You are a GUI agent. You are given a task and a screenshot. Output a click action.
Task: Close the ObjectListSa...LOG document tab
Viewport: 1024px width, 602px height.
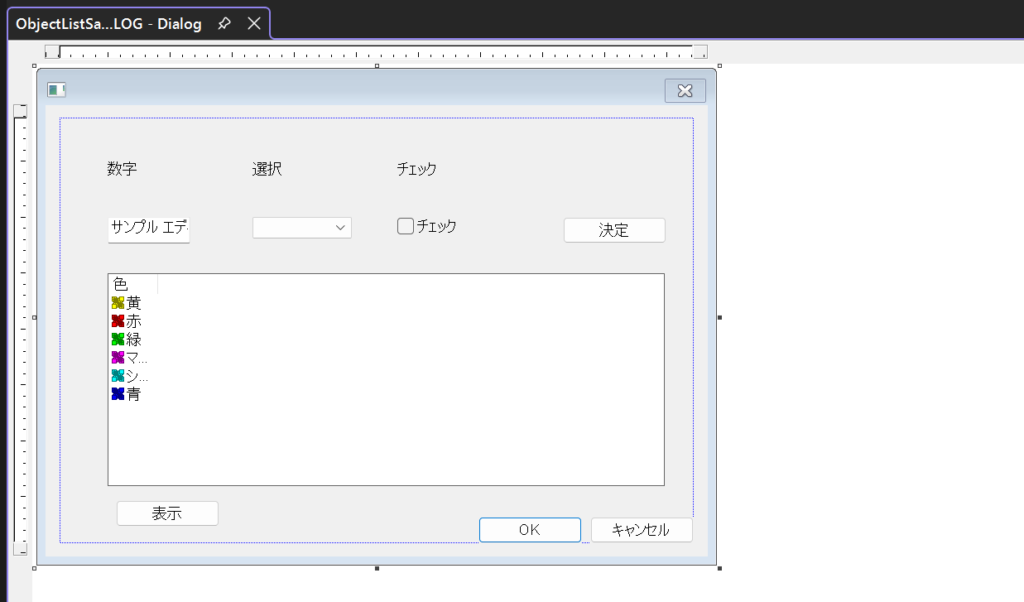(254, 23)
